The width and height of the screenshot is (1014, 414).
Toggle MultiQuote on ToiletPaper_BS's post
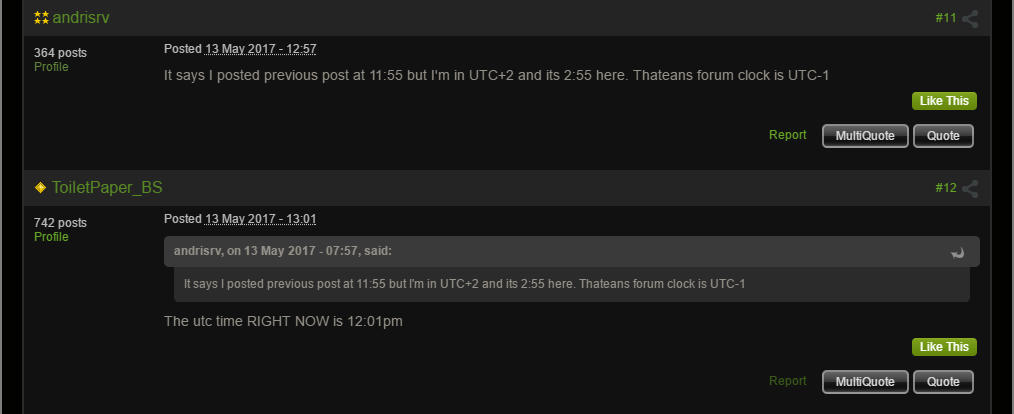pyautogui.click(x=865, y=382)
